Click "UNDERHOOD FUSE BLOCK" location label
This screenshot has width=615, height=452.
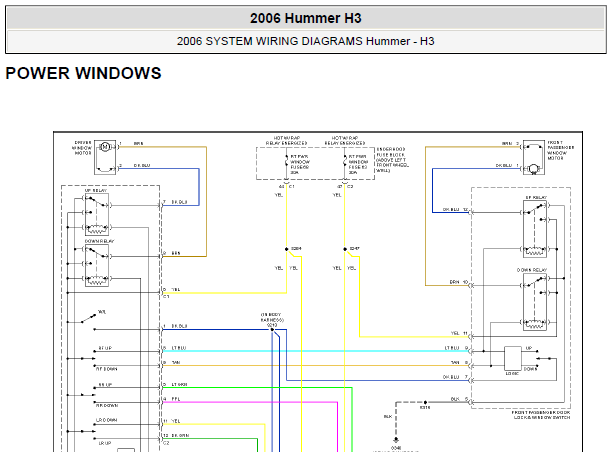click(392, 160)
